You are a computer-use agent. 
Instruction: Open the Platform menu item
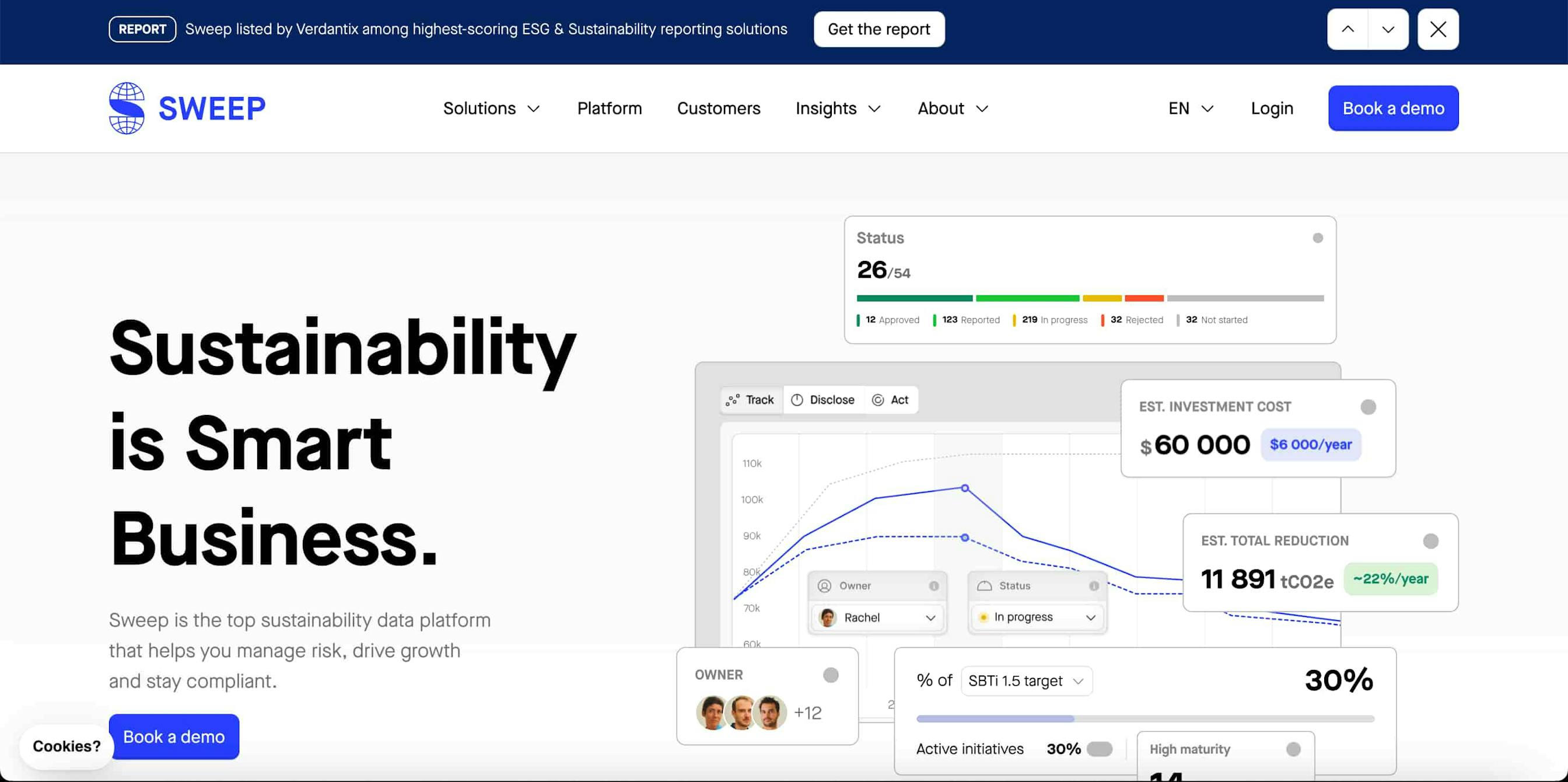(x=610, y=109)
